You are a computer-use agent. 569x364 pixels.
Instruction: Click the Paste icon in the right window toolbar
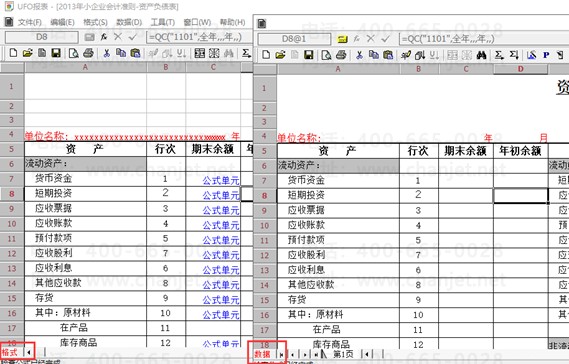point(388,55)
